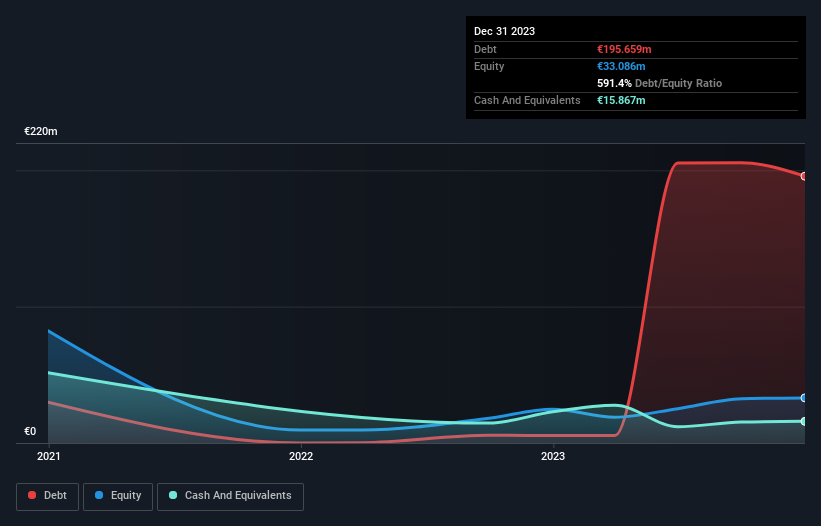The height and width of the screenshot is (526, 821).
Task: Select the blue Equity endpoint marker on chart
Action: coord(804,398)
